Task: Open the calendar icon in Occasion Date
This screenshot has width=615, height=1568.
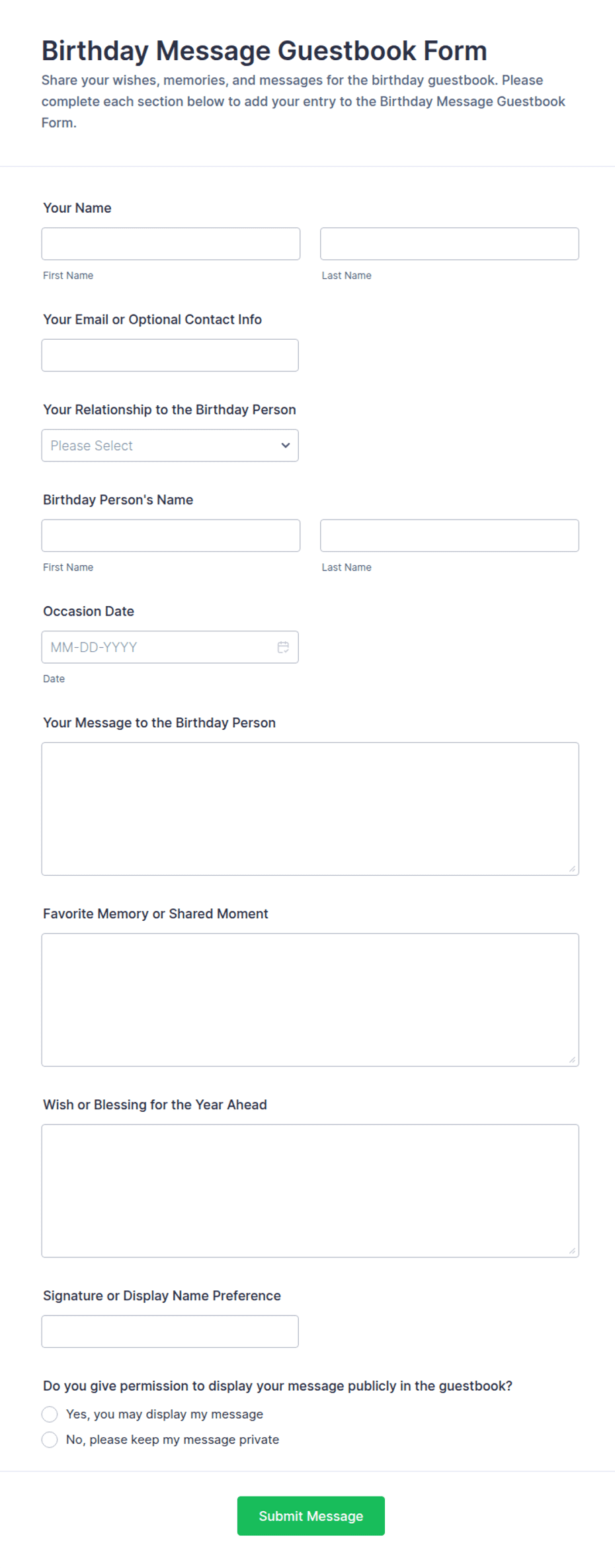Action: point(283,647)
